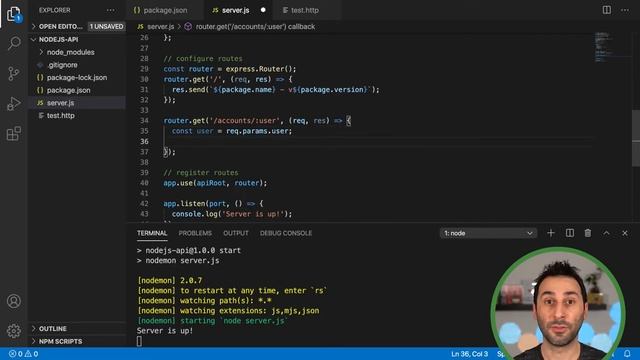
Task: Show errors and warnings count in status bar
Action: click(x=24, y=354)
